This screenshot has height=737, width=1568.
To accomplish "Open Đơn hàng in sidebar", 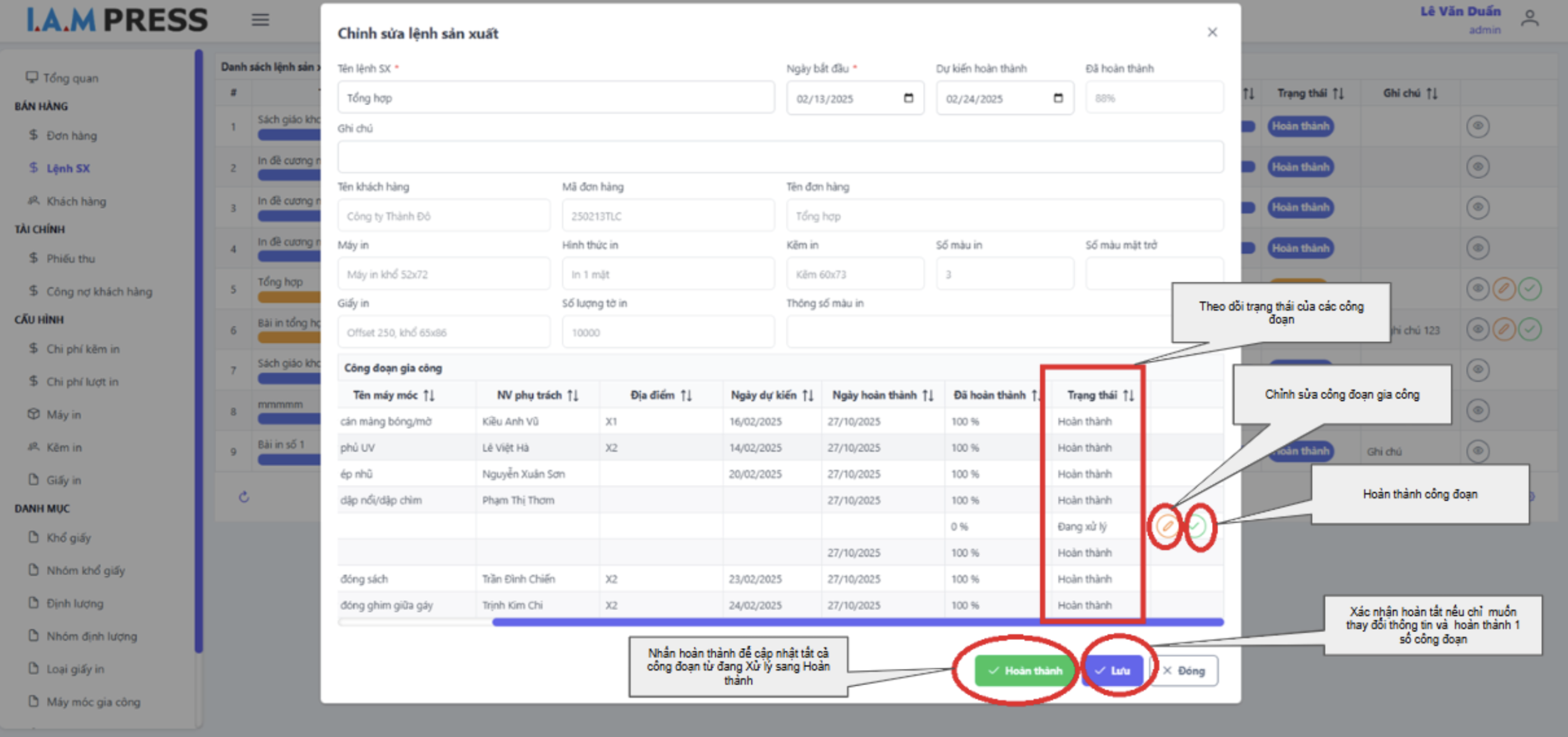I will tap(71, 136).
